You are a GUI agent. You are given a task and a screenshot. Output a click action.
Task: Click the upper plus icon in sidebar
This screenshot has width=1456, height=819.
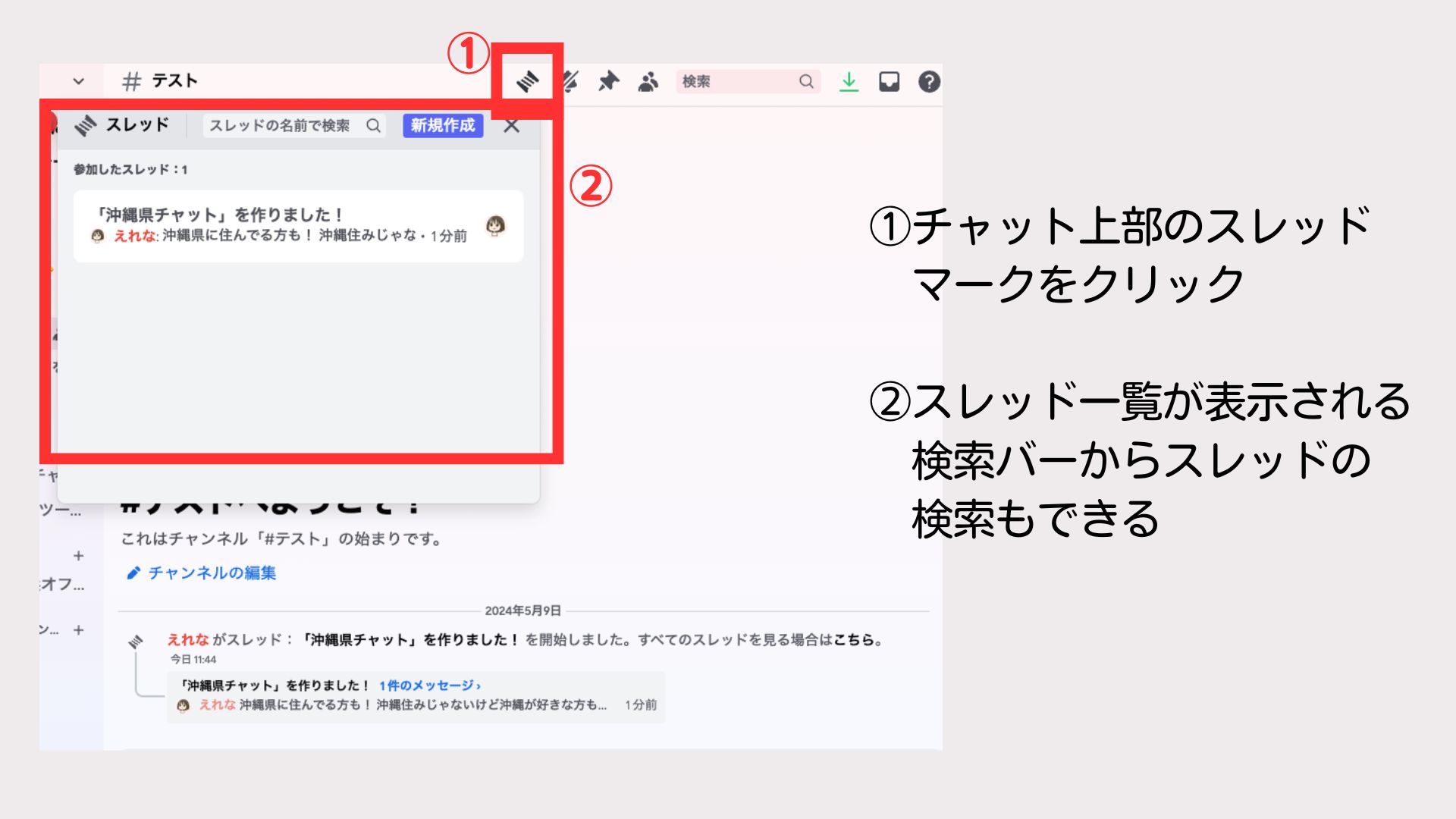[x=78, y=556]
